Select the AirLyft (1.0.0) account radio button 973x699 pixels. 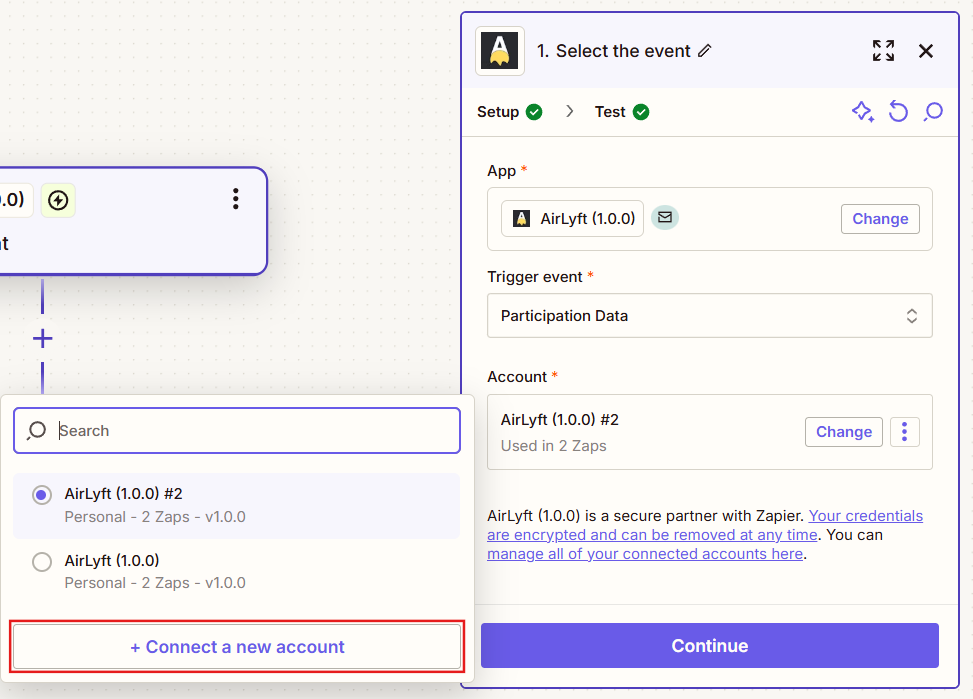pyautogui.click(x=42, y=562)
